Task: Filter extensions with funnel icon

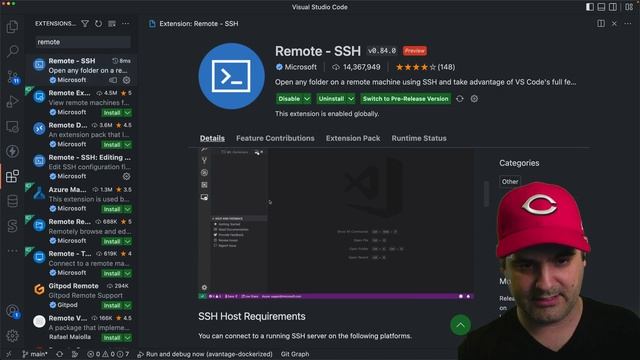Action: click(85, 24)
